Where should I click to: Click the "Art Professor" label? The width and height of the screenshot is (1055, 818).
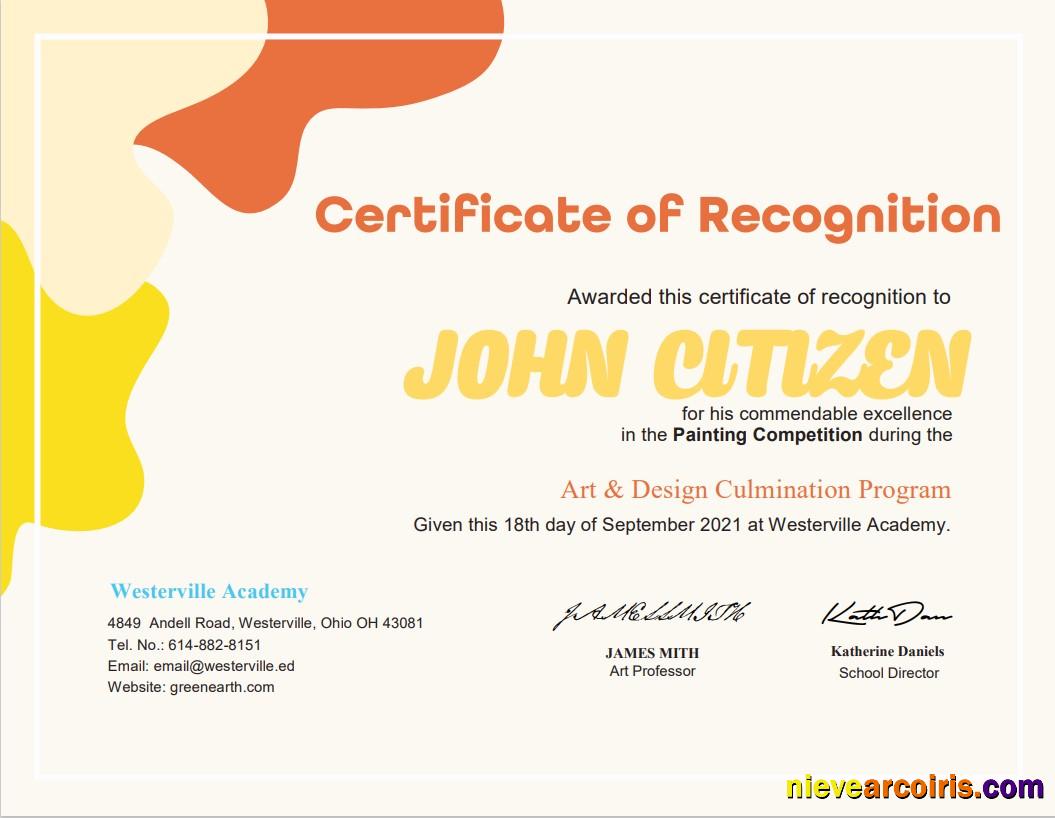click(x=652, y=672)
